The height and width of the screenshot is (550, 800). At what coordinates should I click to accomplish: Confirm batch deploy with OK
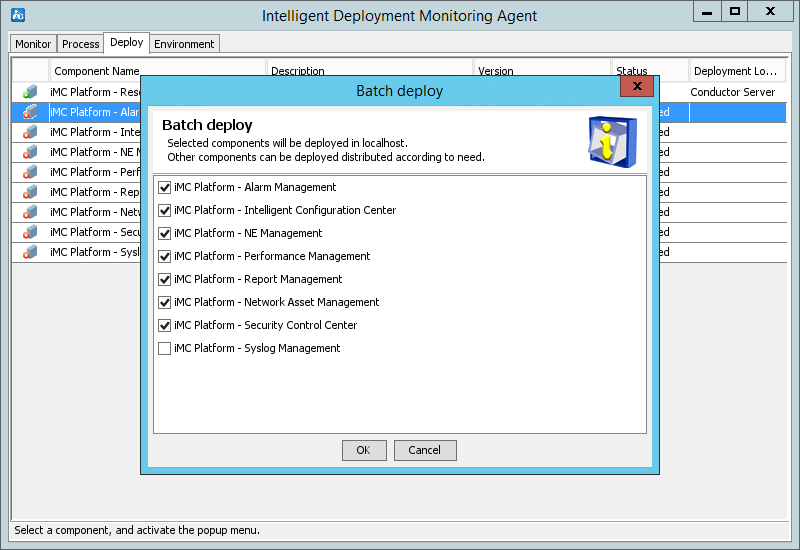click(364, 450)
